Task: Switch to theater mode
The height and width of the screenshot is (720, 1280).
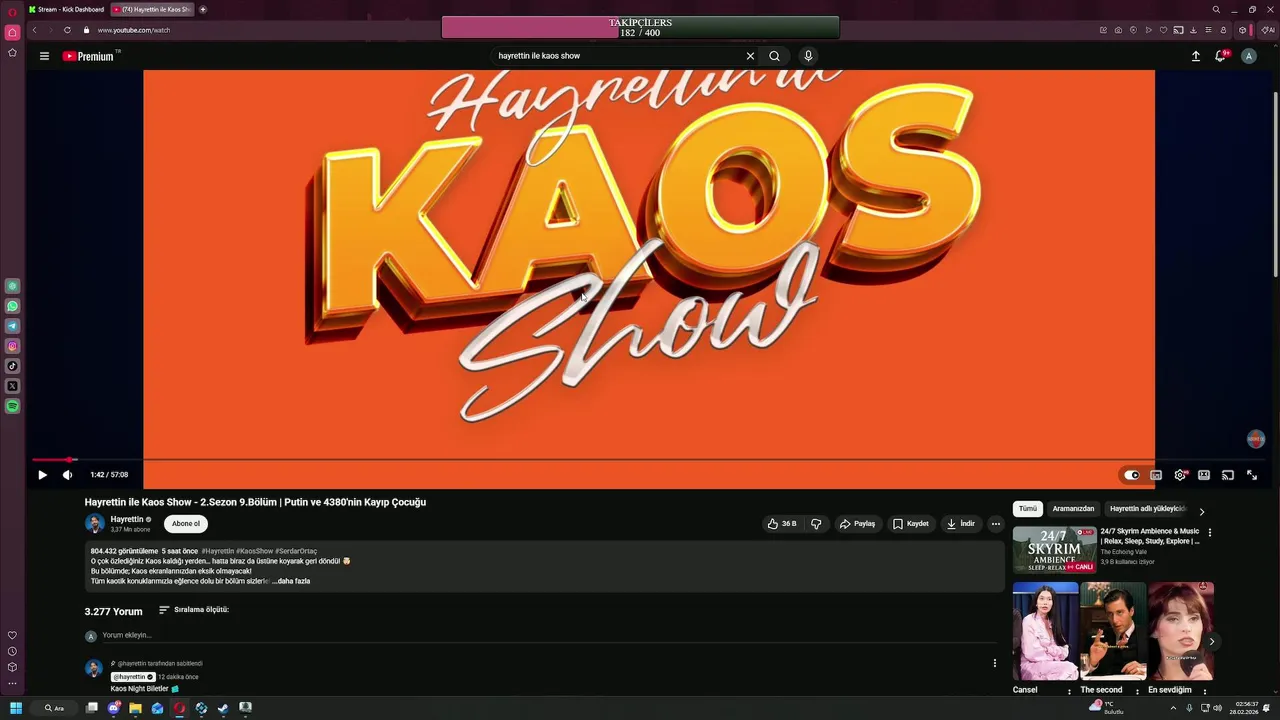Action: (1204, 475)
